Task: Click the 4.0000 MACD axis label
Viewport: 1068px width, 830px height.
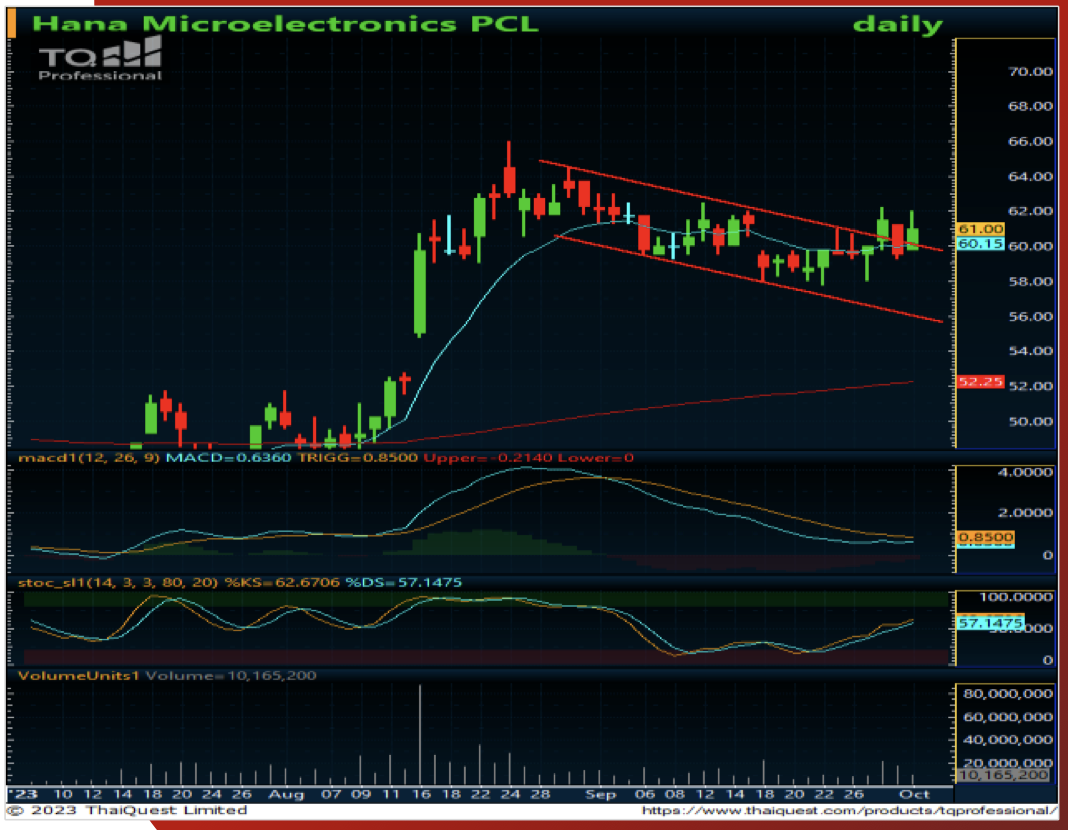Action: coord(1025,472)
